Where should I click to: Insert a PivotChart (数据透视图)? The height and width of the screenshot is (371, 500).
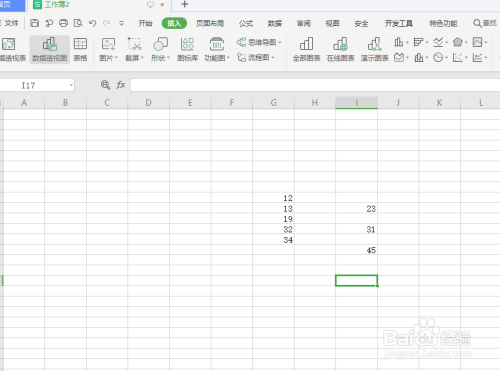pos(50,49)
